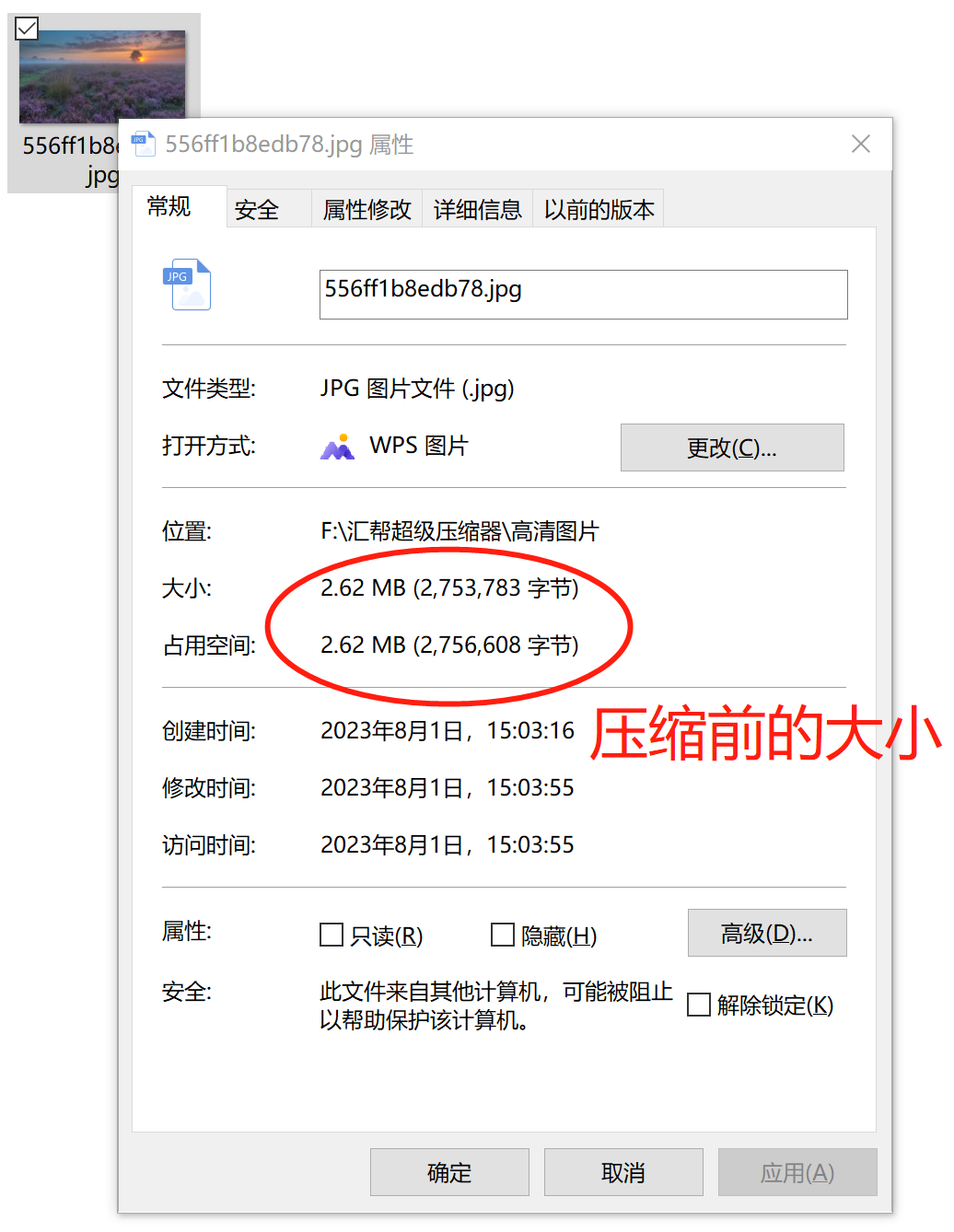Switch to the 详细信息 tab

click(477, 209)
